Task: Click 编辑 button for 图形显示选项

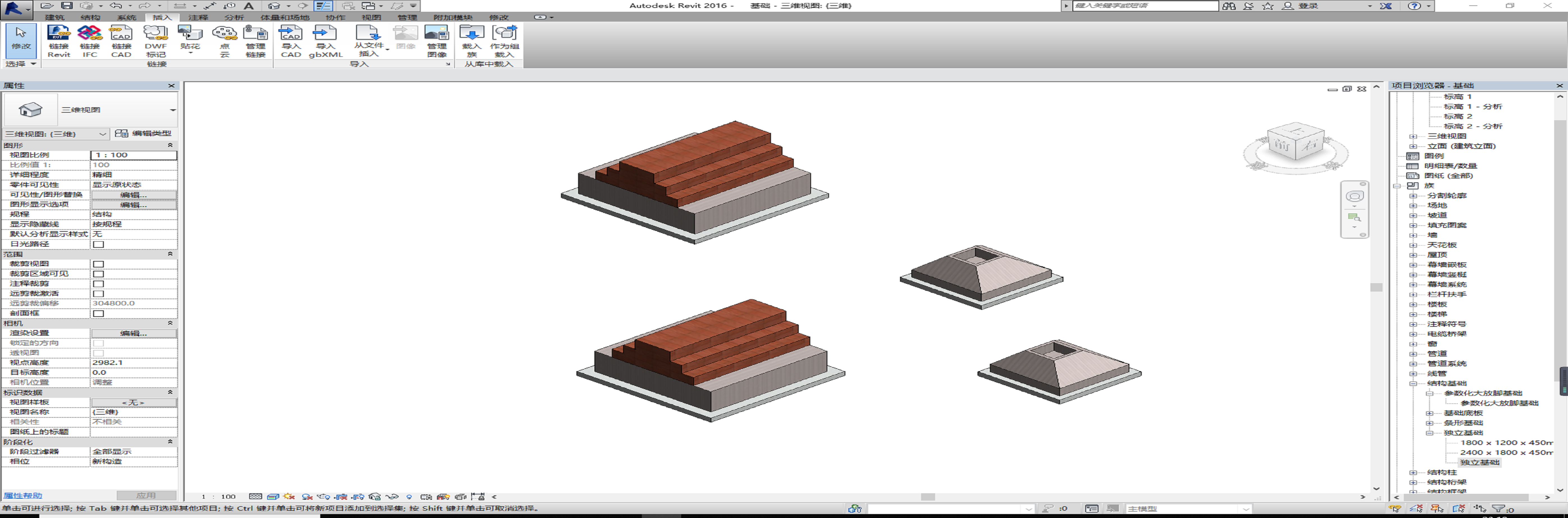Action: pyautogui.click(x=134, y=205)
